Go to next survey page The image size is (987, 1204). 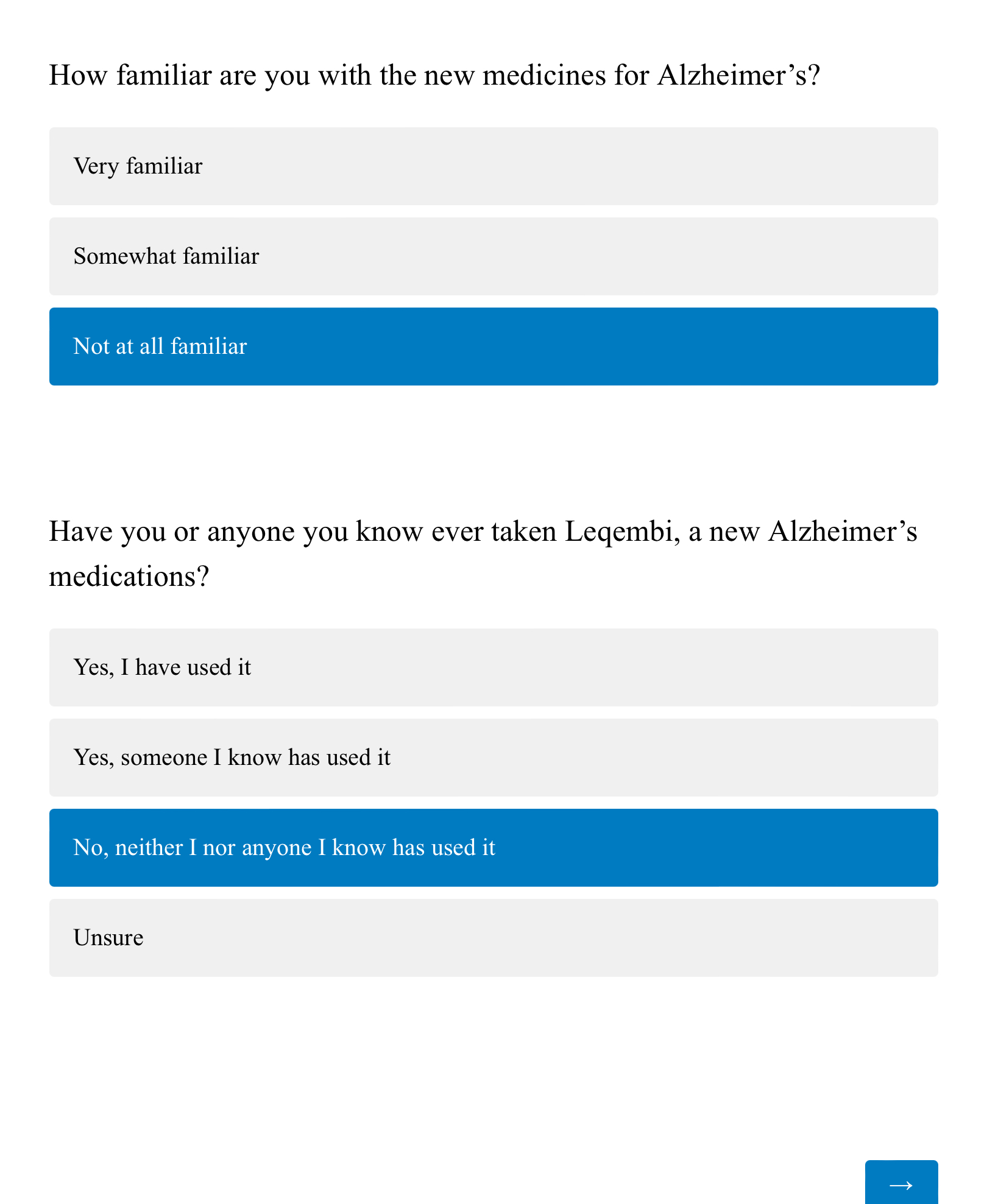coord(901,1181)
